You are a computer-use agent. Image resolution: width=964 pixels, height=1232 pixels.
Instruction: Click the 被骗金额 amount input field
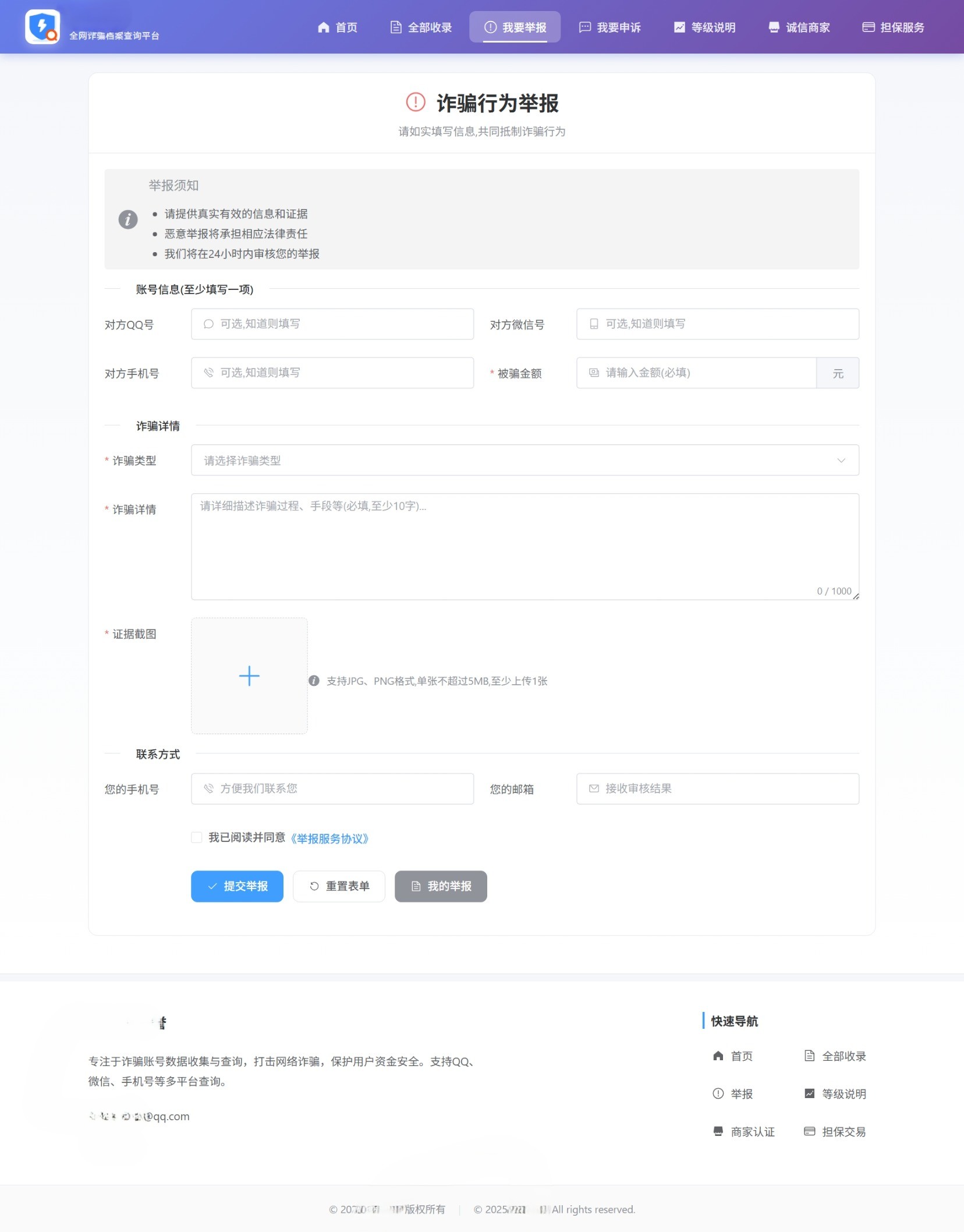696,373
